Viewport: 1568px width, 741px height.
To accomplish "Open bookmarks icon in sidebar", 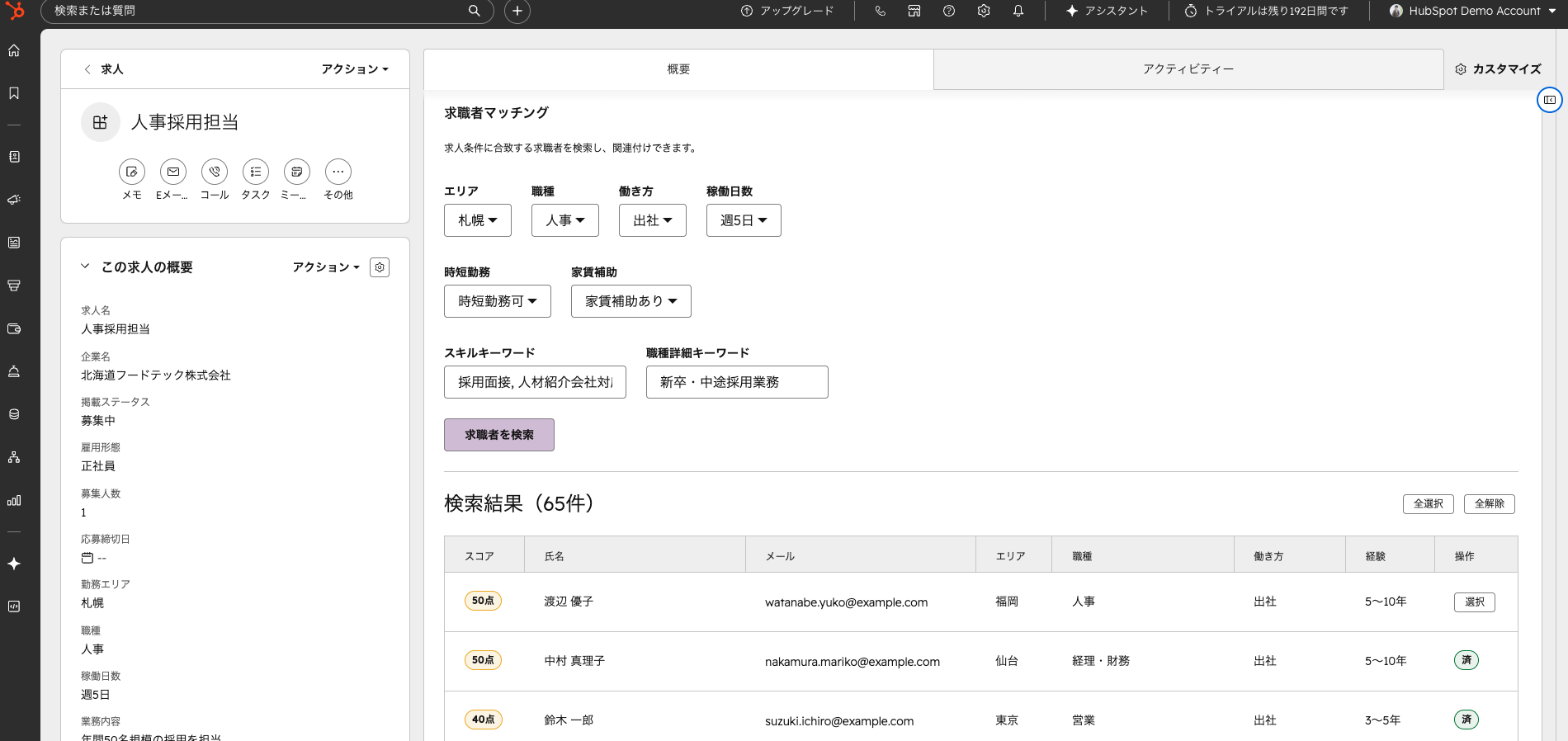I will coord(14,93).
